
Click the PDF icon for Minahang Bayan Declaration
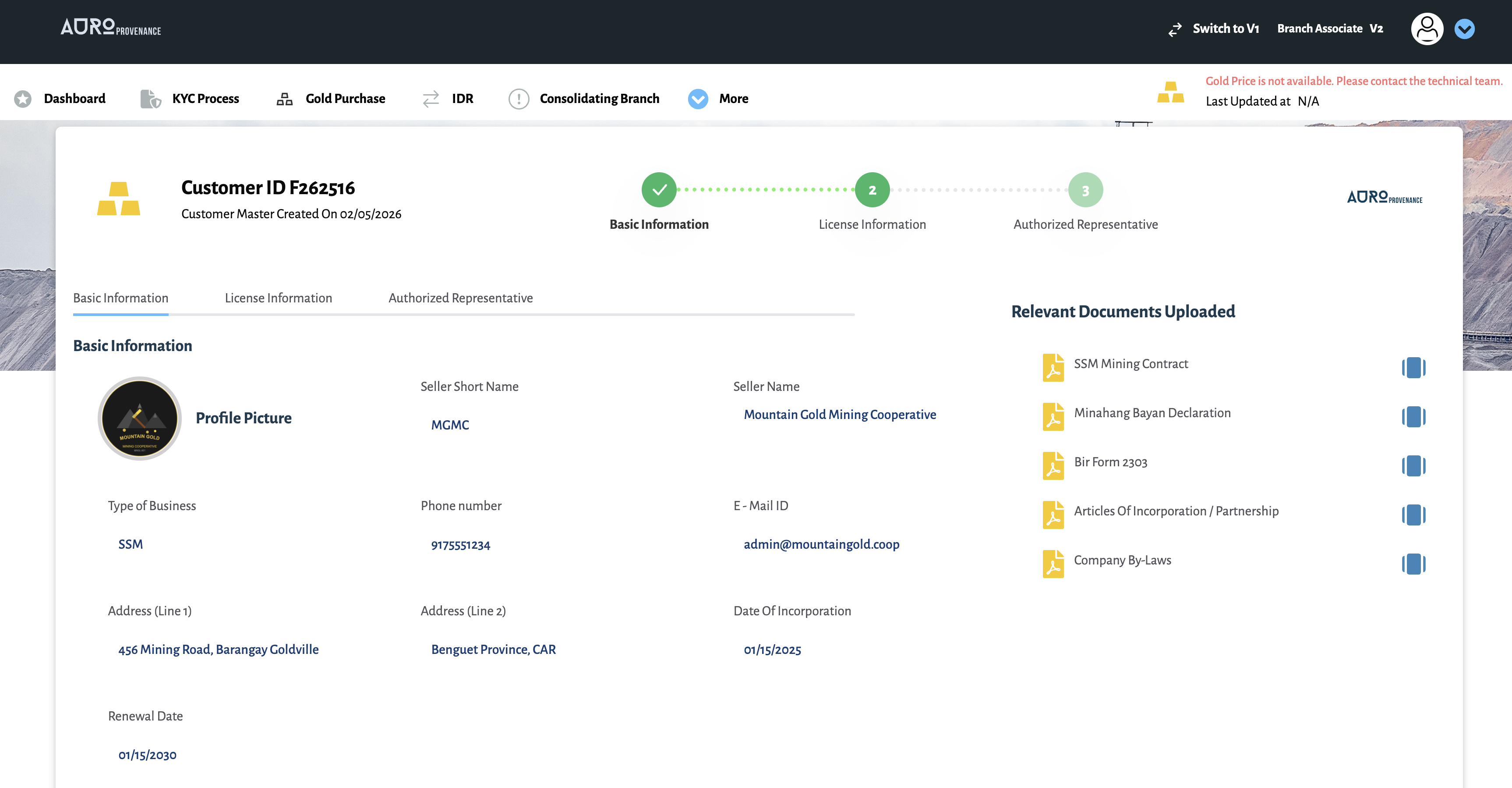[1053, 417]
